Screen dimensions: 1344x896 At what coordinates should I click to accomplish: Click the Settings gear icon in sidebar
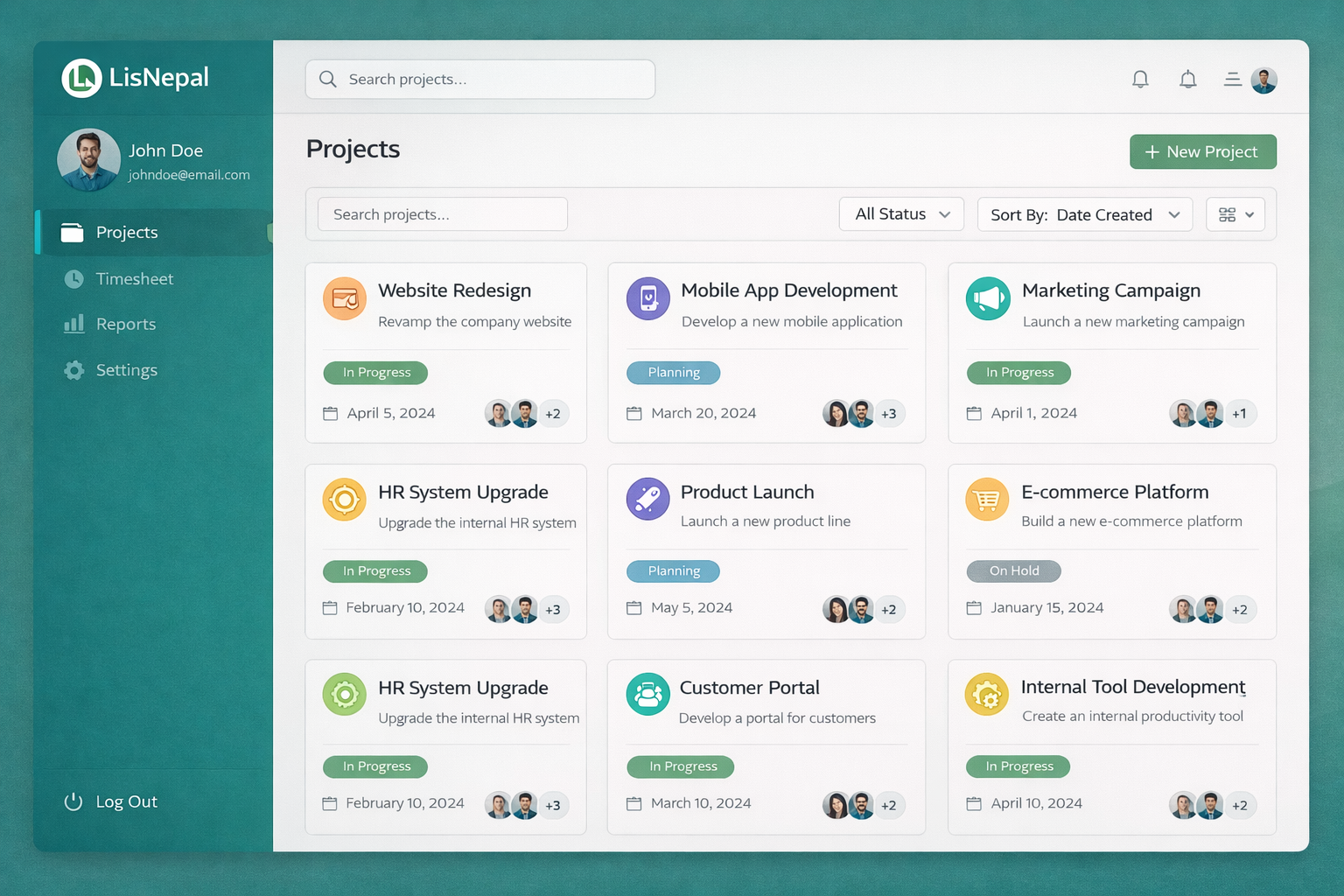click(74, 370)
